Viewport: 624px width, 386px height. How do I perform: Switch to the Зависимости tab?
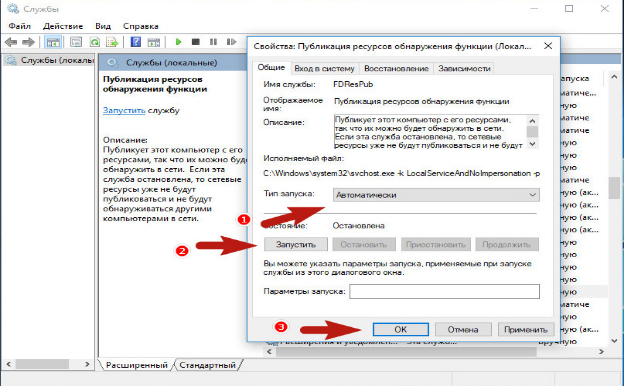[x=464, y=68]
